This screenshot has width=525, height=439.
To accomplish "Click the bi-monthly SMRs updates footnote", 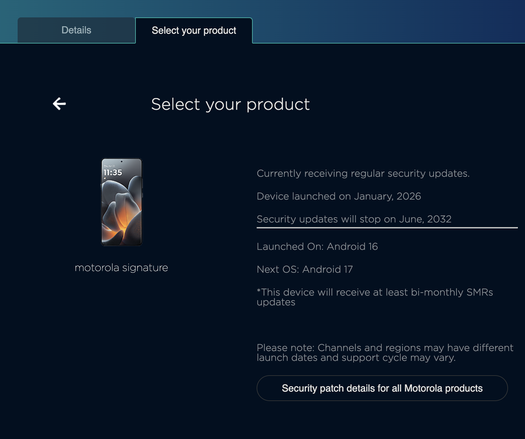I will coord(375,297).
